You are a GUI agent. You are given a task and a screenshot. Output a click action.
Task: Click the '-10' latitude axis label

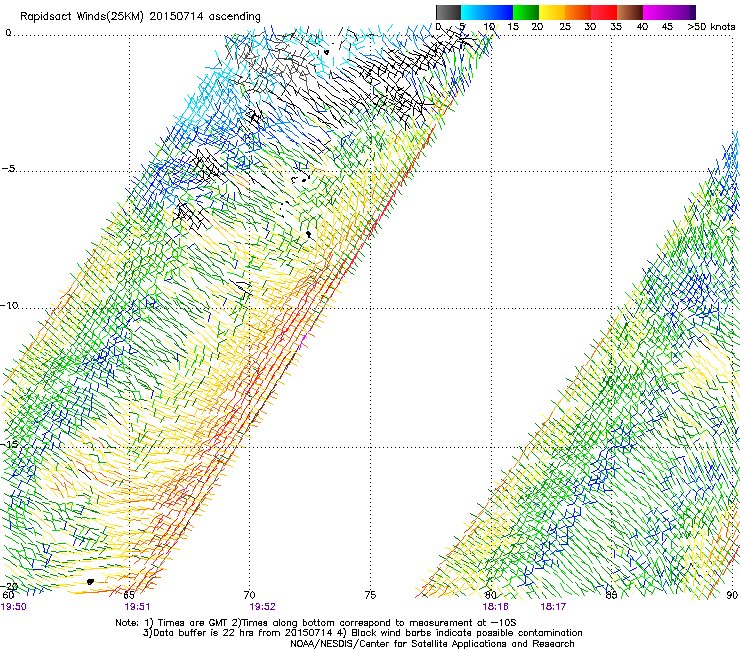(x=9, y=305)
